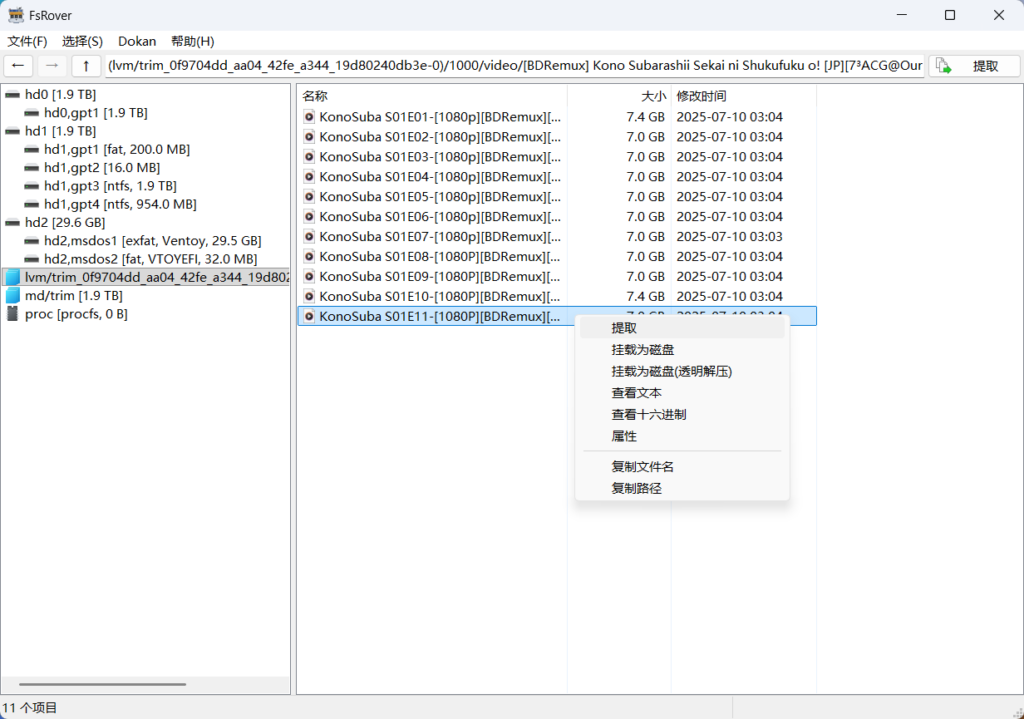Click the S01E11 video file icon
Screen dimensions: 1024x719
(310, 316)
